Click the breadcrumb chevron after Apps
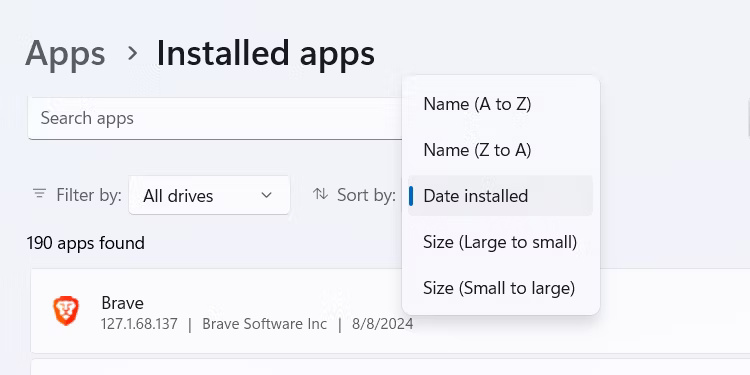 [132, 54]
